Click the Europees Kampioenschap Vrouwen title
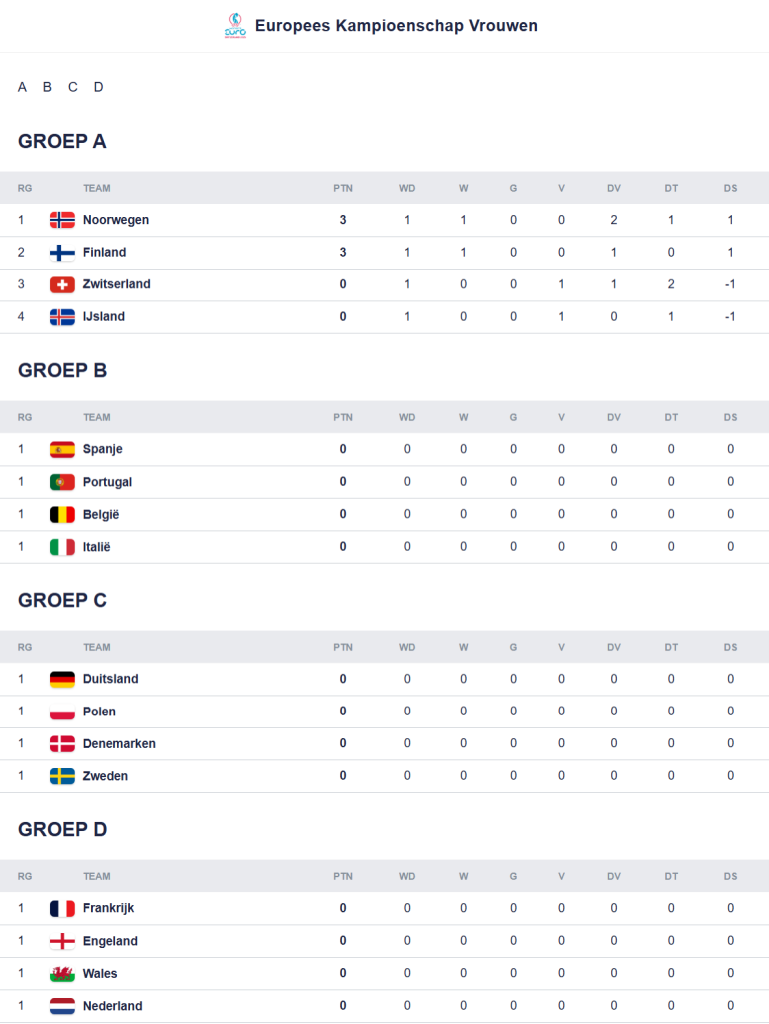The height and width of the screenshot is (1024, 769). [x=396, y=26]
